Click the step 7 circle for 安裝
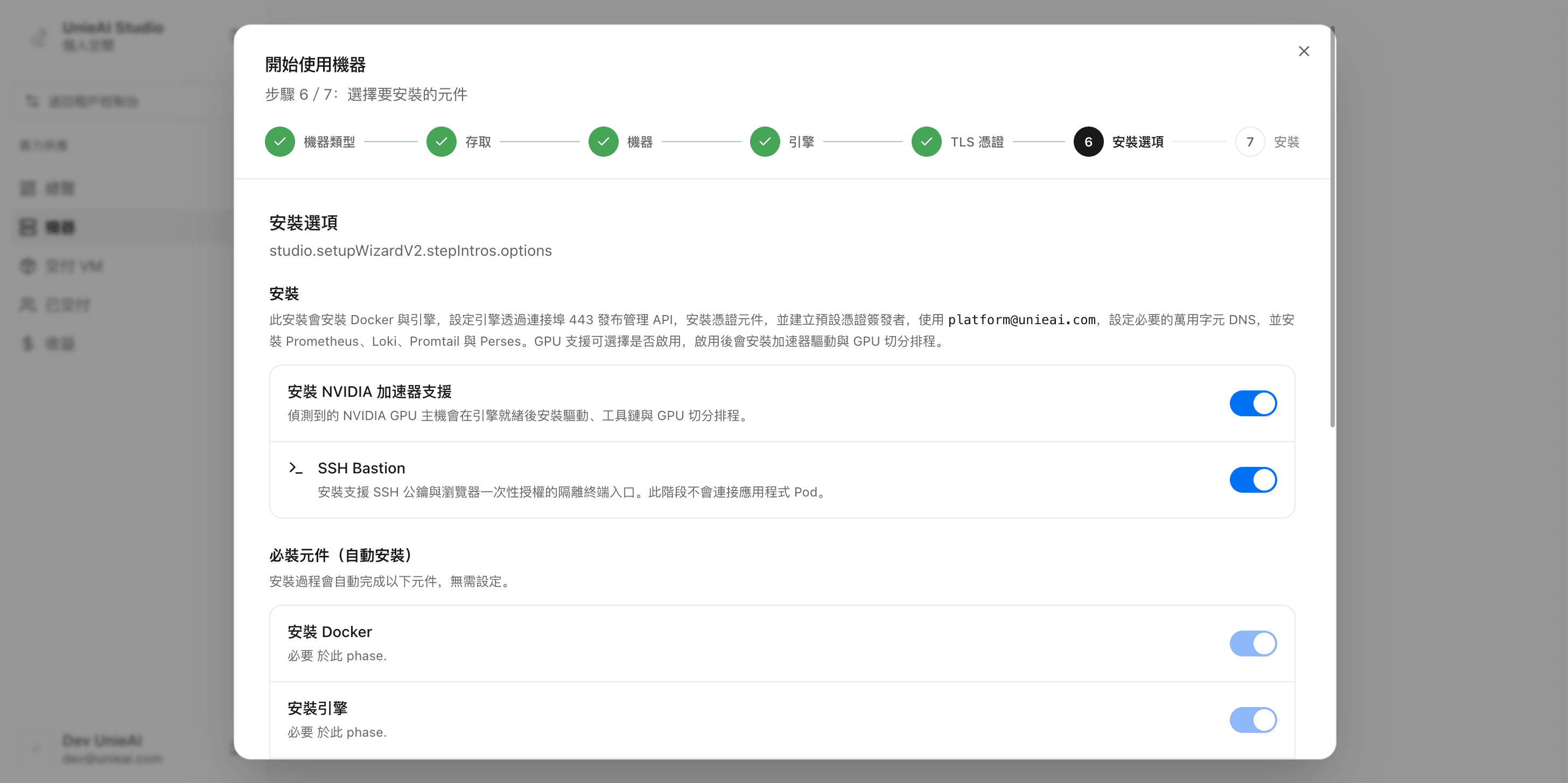The width and height of the screenshot is (1568, 783). point(1250,142)
